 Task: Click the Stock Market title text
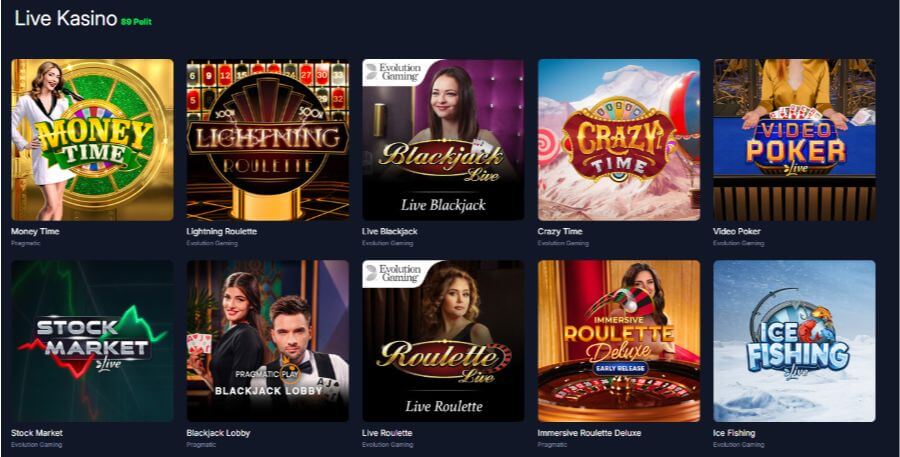(x=37, y=433)
